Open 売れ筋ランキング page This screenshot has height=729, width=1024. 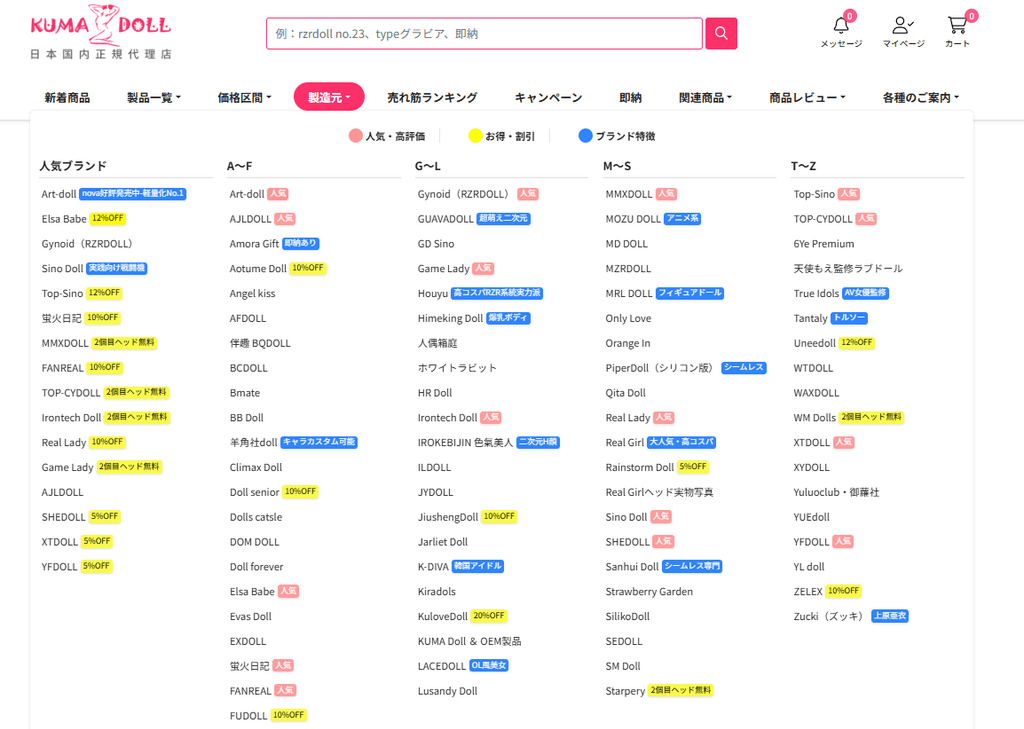pyautogui.click(x=432, y=97)
